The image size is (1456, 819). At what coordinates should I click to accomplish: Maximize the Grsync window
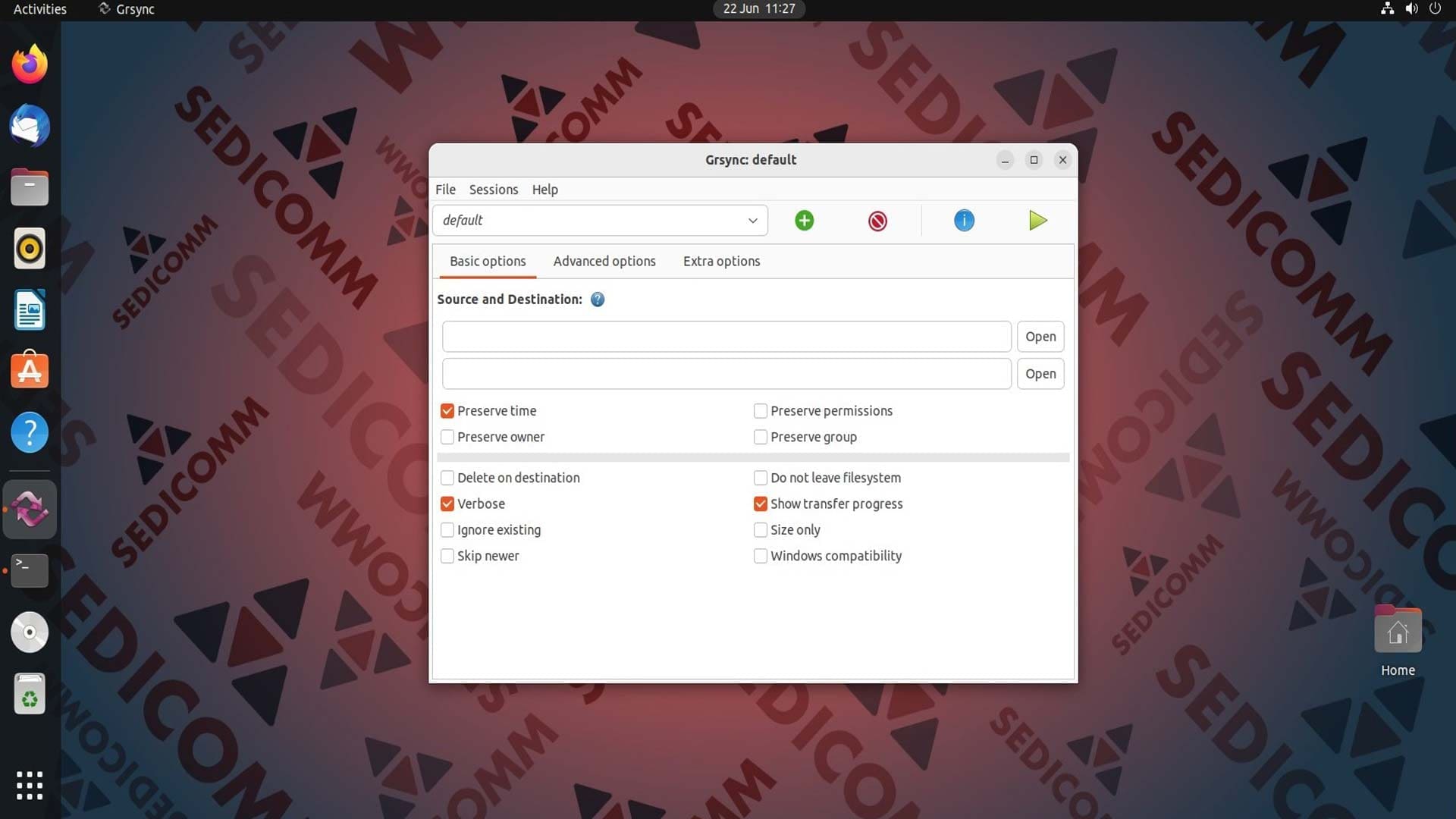pos(1034,160)
